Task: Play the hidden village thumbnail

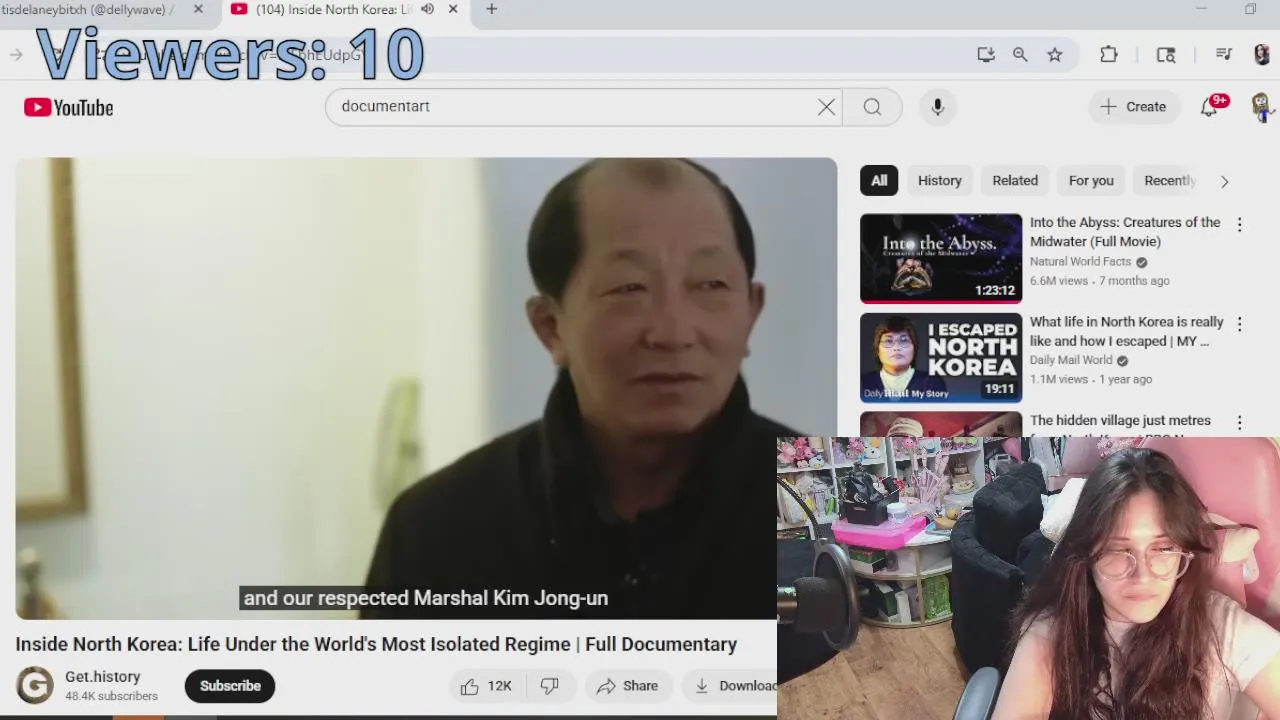Action: tap(941, 424)
